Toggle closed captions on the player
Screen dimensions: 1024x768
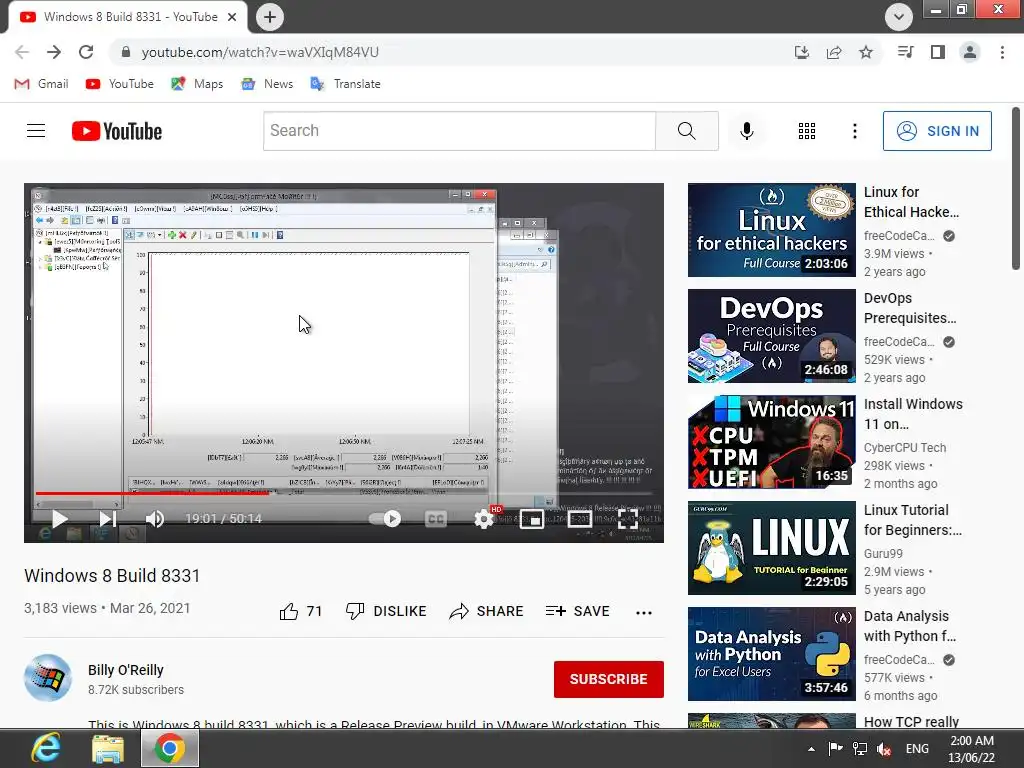(436, 519)
